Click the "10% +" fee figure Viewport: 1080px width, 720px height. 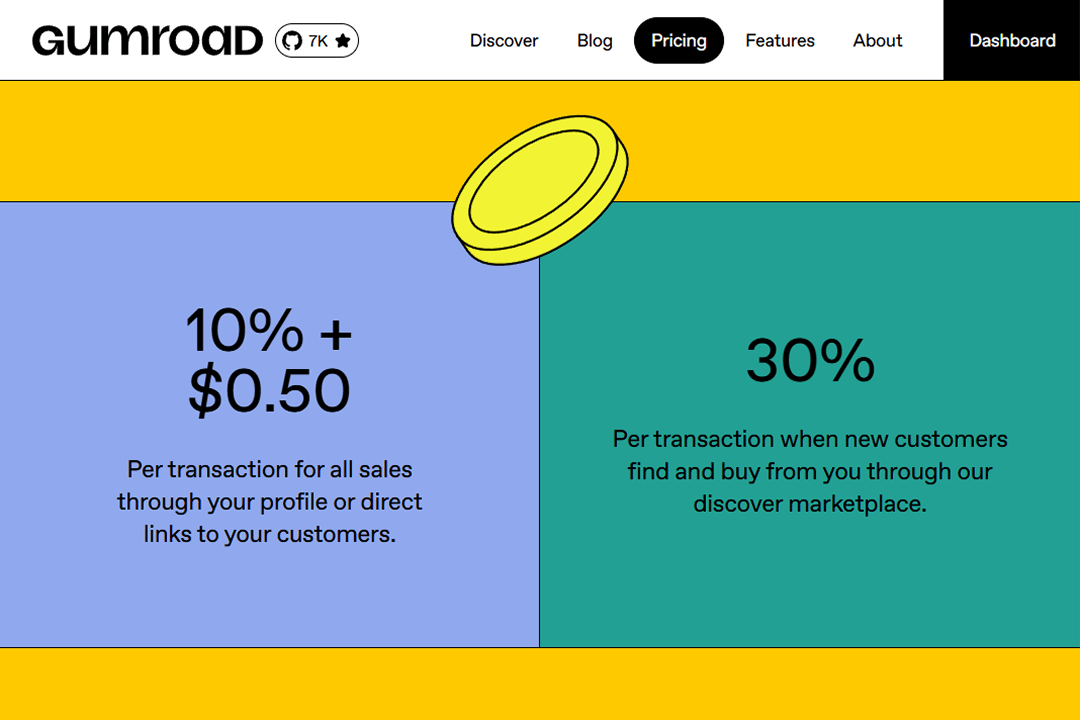pos(269,330)
